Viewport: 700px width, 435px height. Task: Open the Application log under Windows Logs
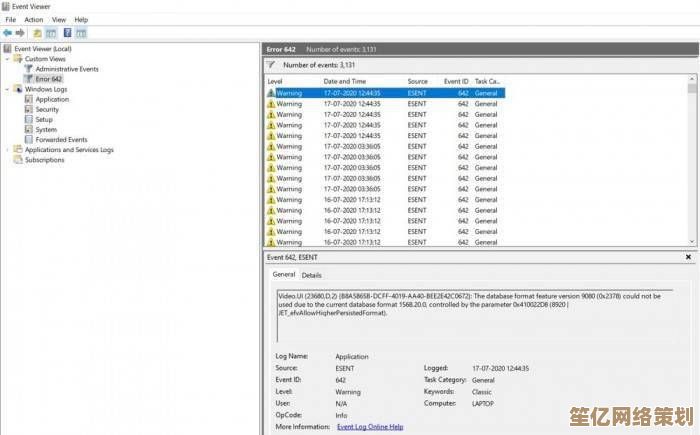click(x=52, y=99)
